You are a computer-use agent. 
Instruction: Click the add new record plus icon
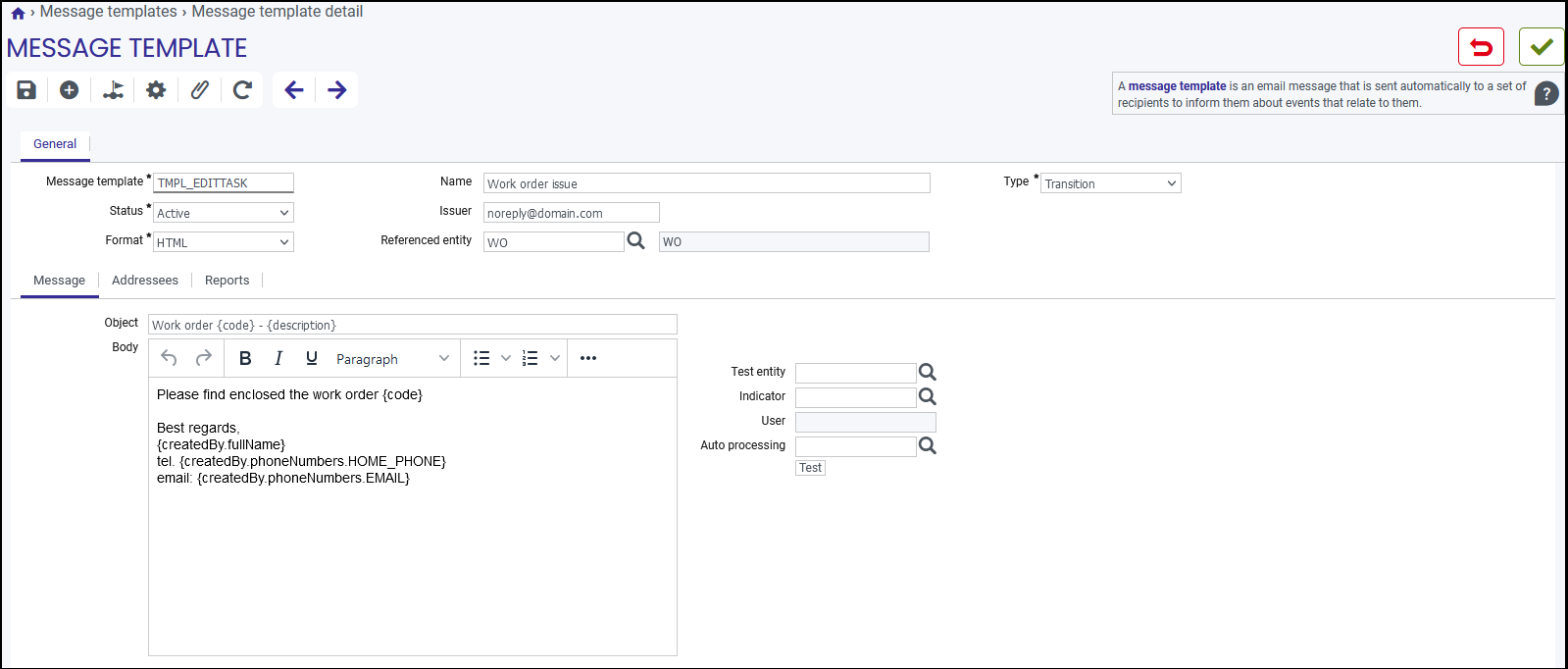(69, 90)
